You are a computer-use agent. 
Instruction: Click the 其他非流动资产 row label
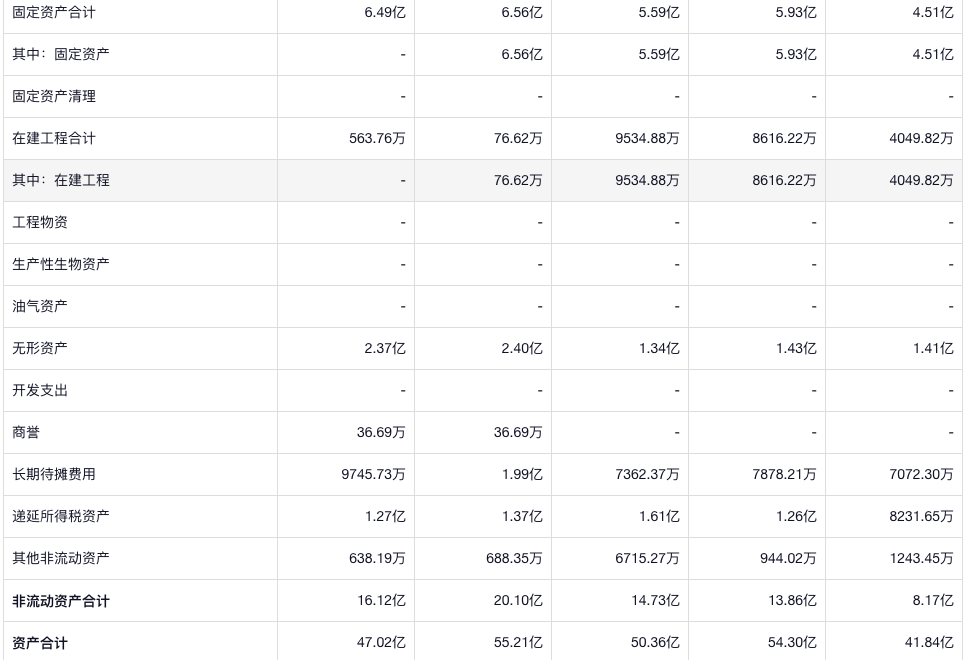pyautogui.click(x=61, y=559)
